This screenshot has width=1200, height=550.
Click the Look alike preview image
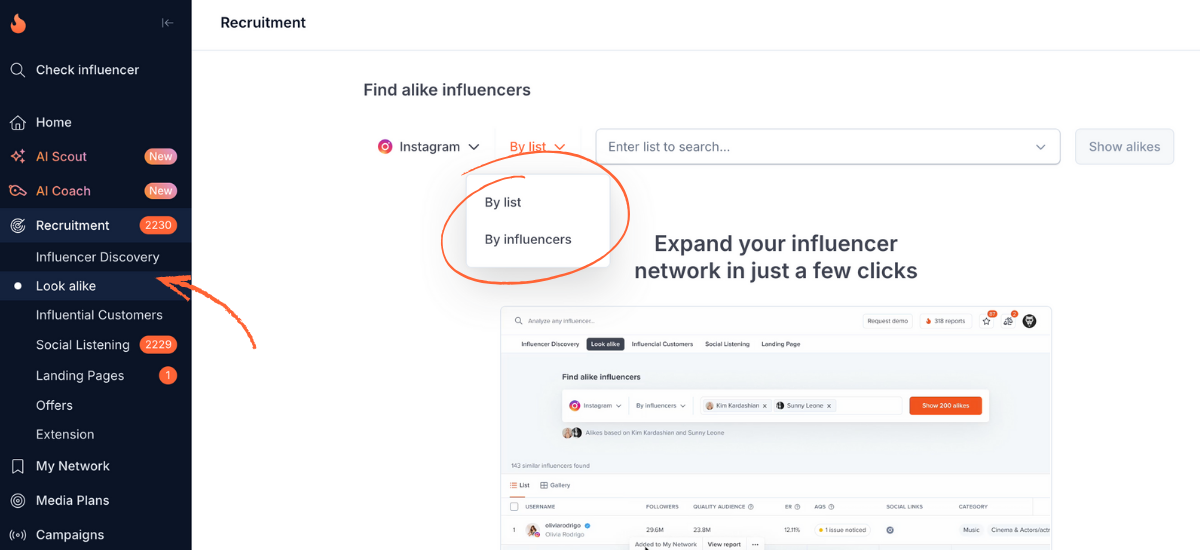775,428
